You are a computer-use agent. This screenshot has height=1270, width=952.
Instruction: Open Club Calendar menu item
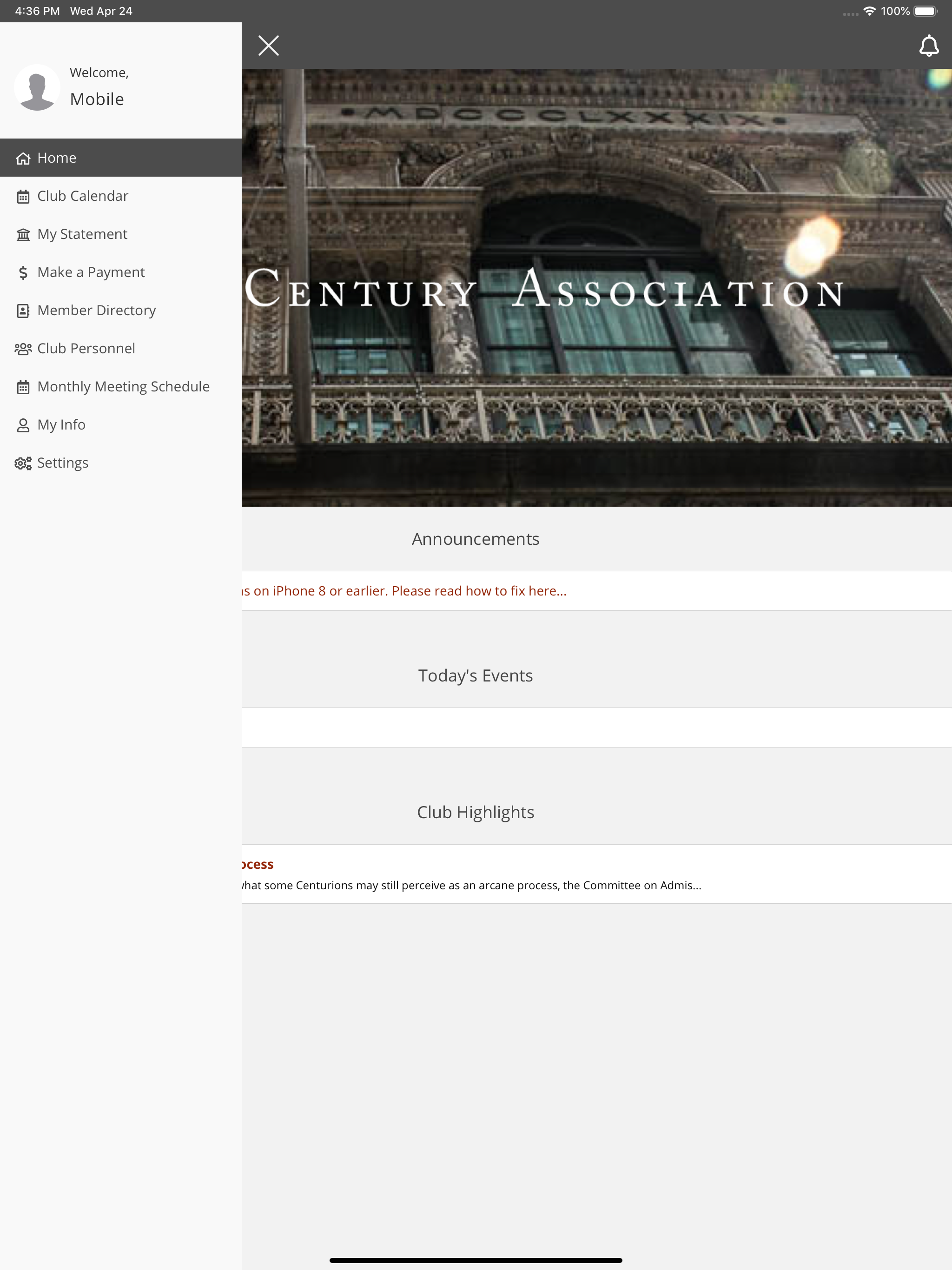tap(120, 196)
